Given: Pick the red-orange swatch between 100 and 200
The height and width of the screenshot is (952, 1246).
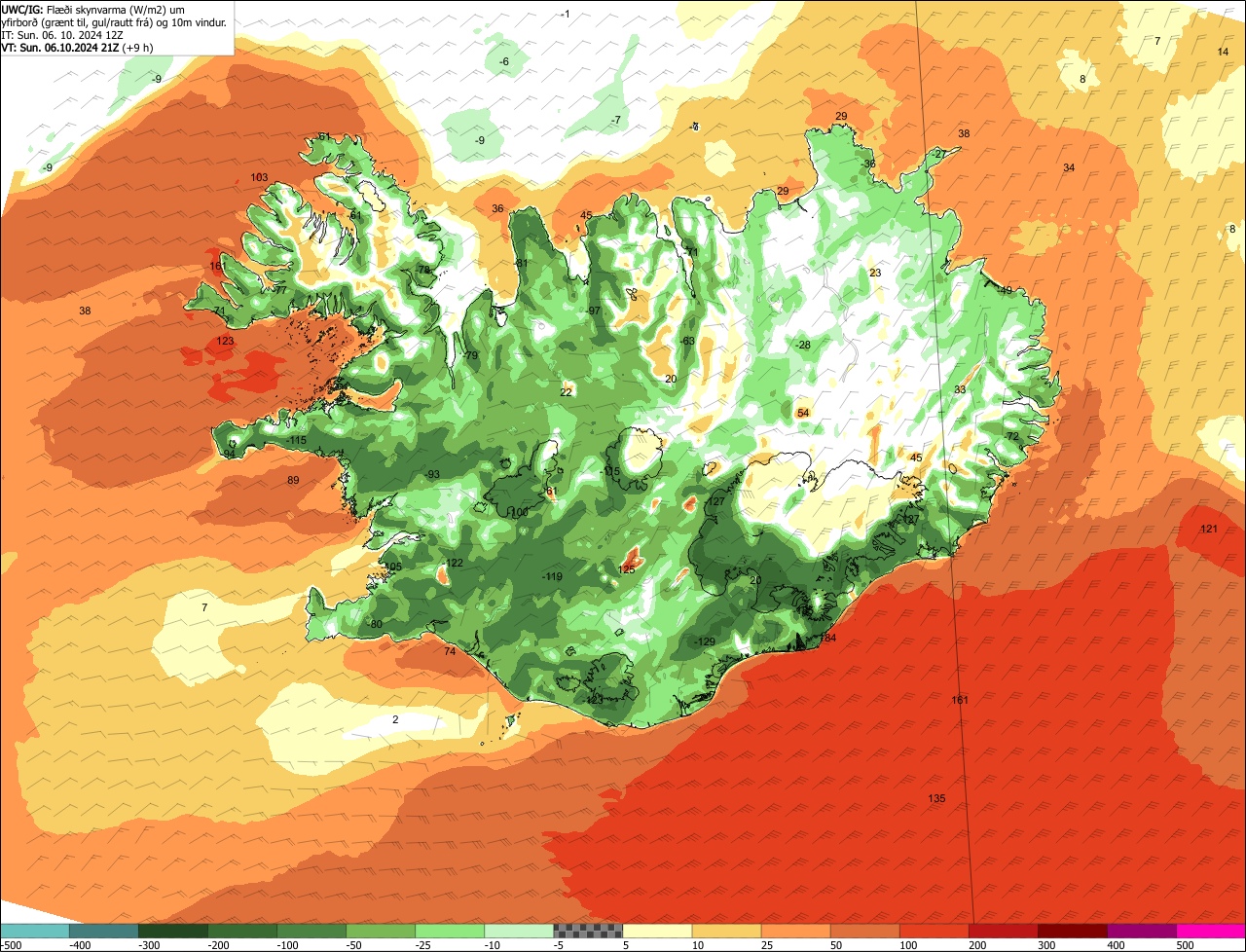Looking at the screenshot, I should [934, 931].
